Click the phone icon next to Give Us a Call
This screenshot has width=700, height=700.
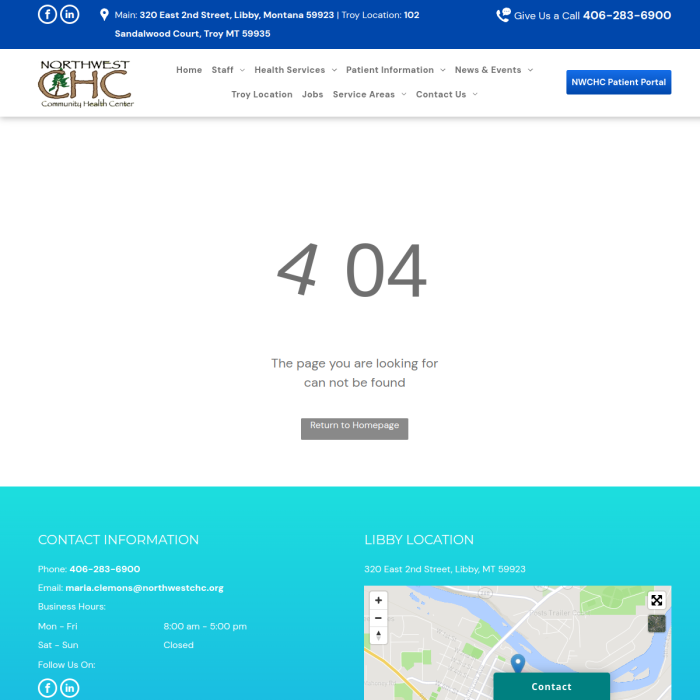pos(504,15)
